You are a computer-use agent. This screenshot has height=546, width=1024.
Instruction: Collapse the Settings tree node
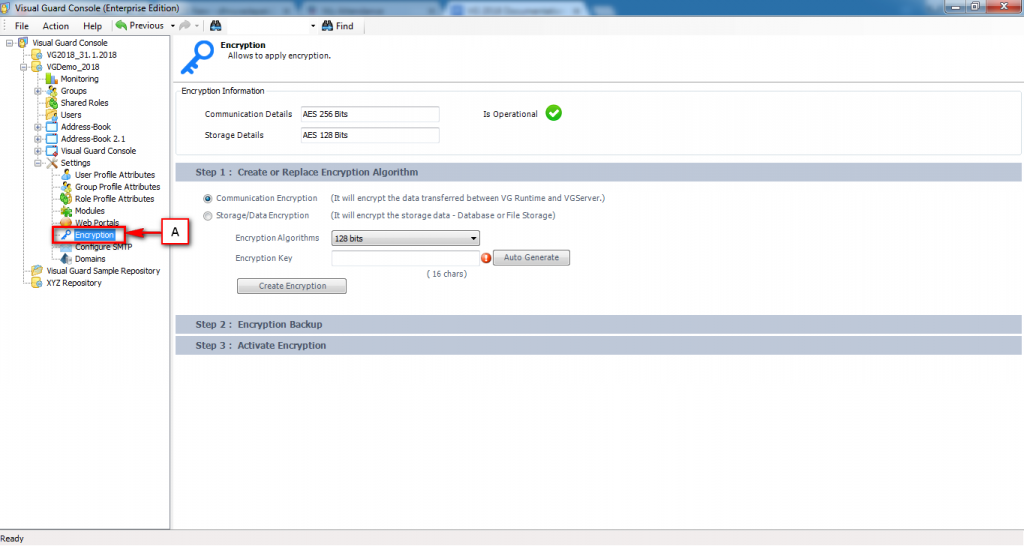pyautogui.click(x=38, y=163)
